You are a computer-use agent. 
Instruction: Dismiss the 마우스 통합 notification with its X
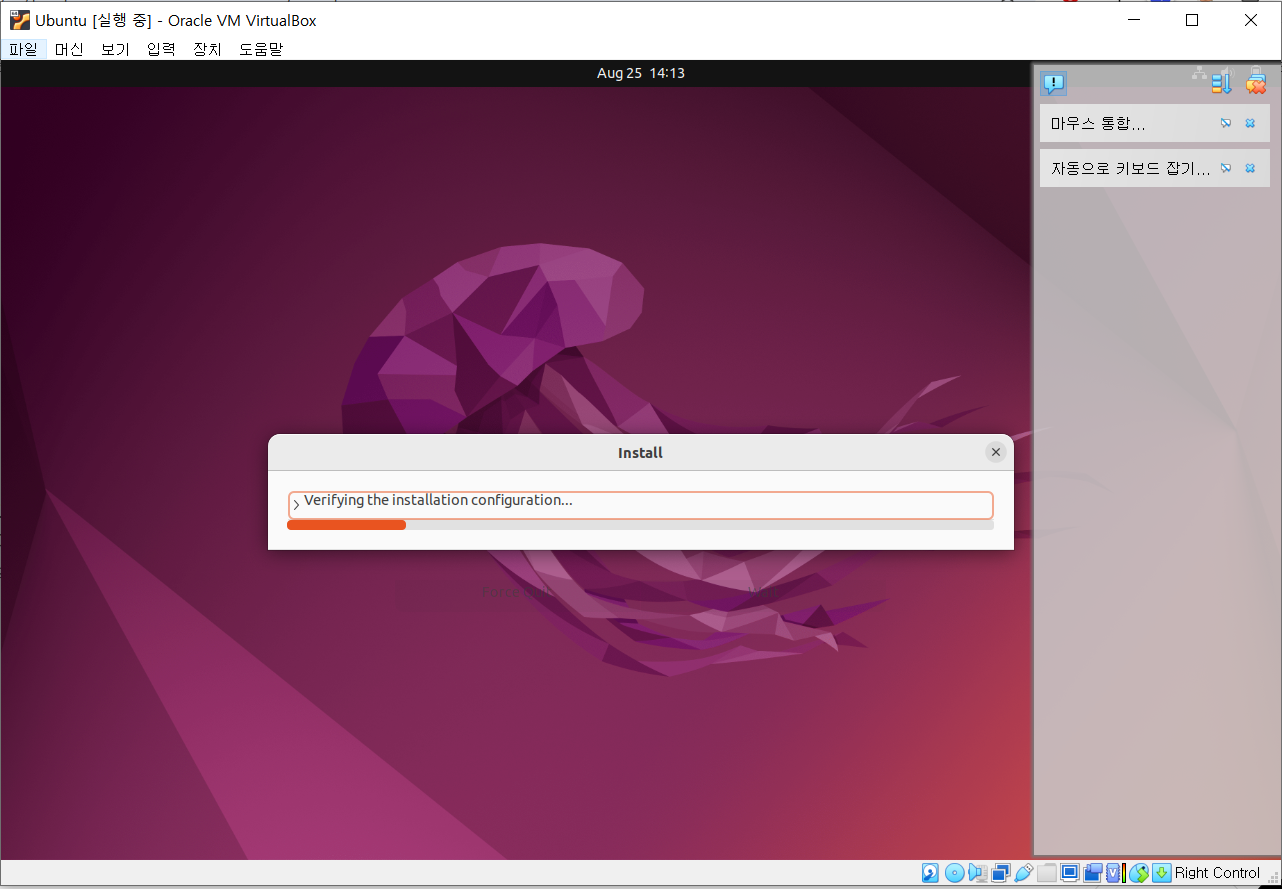(1250, 123)
